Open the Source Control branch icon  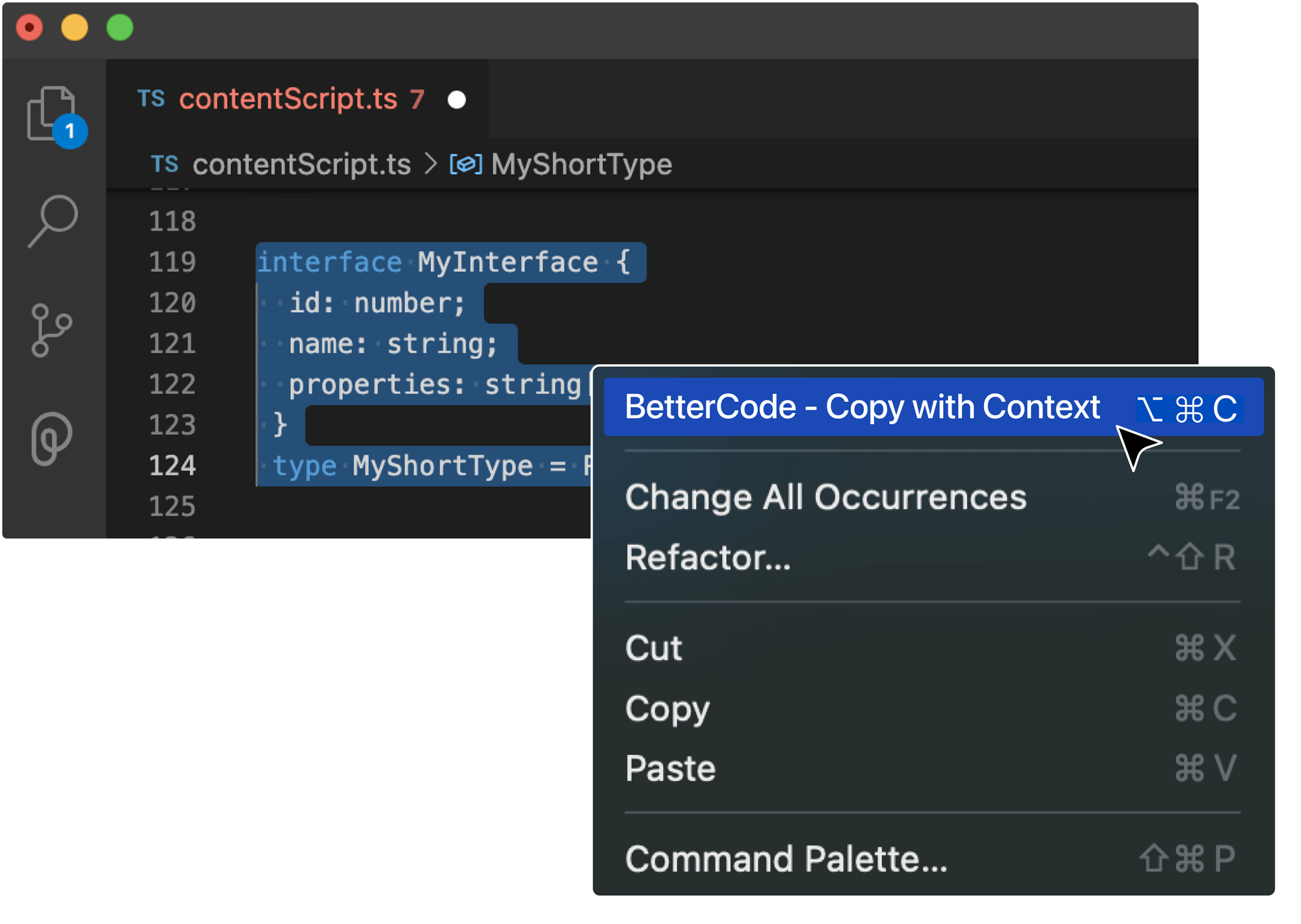point(51,330)
